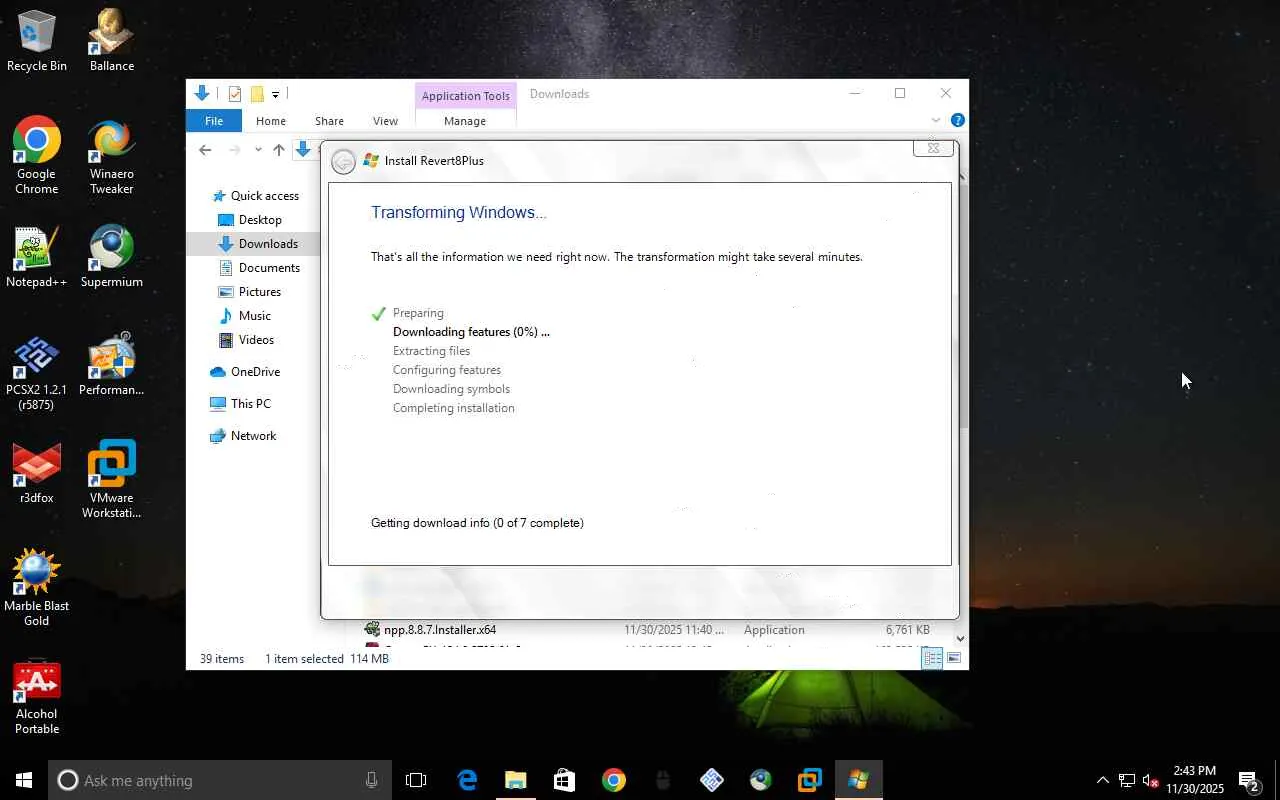Open the taskbar clock showing 2:43 PM
This screenshot has height=800, width=1280.
pyautogui.click(x=1195, y=780)
